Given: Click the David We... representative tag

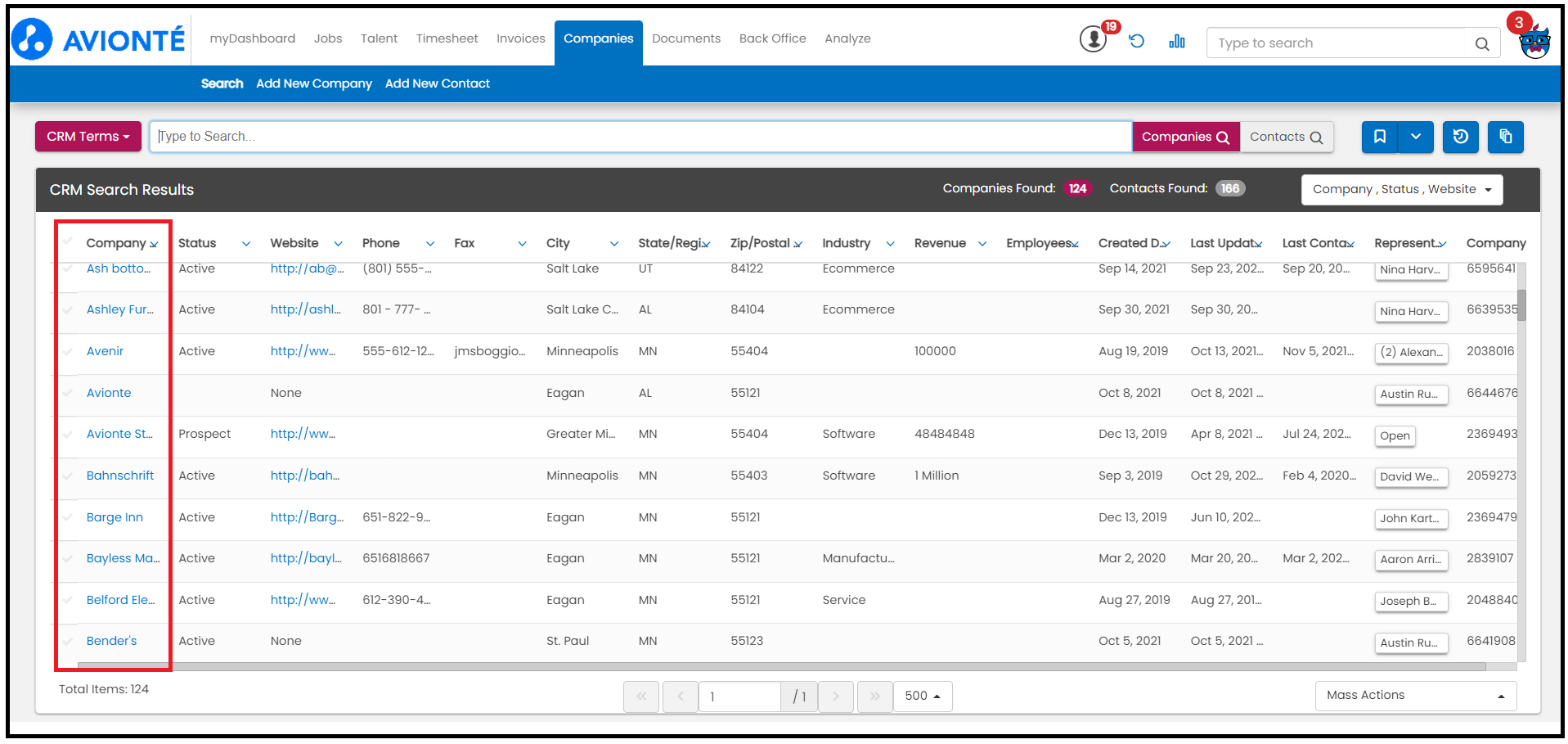Looking at the screenshot, I should click(1411, 477).
